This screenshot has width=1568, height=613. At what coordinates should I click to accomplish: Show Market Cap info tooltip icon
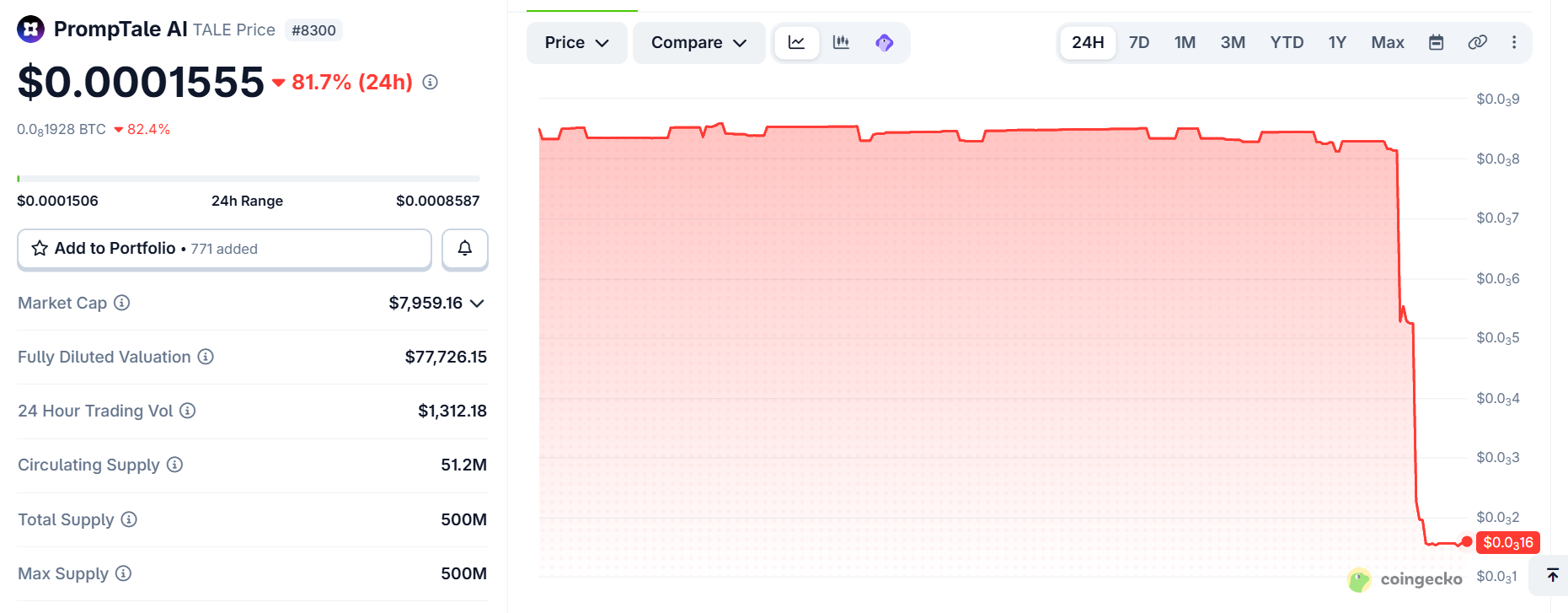click(x=122, y=303)
